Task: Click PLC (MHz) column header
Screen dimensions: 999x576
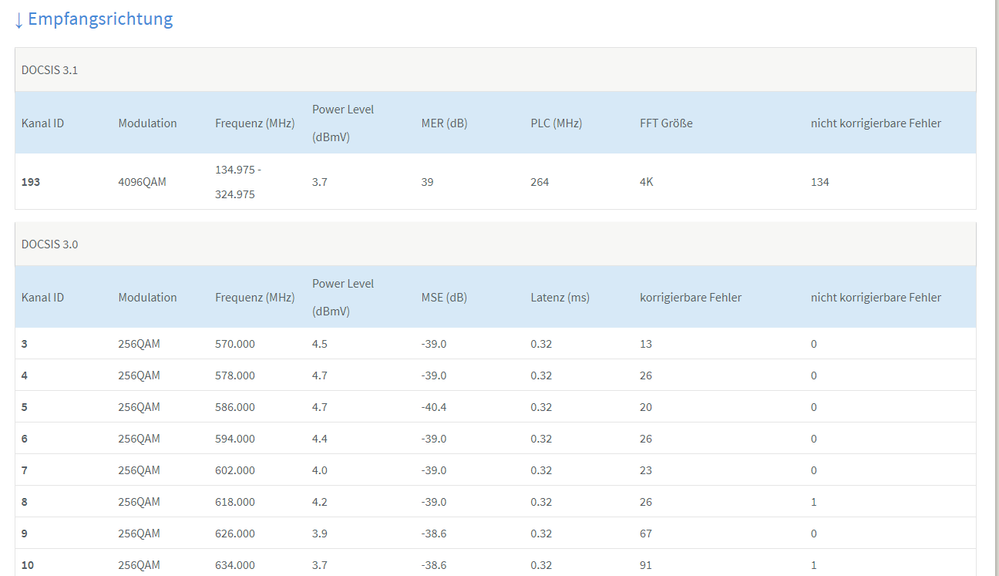Action: 556,123
